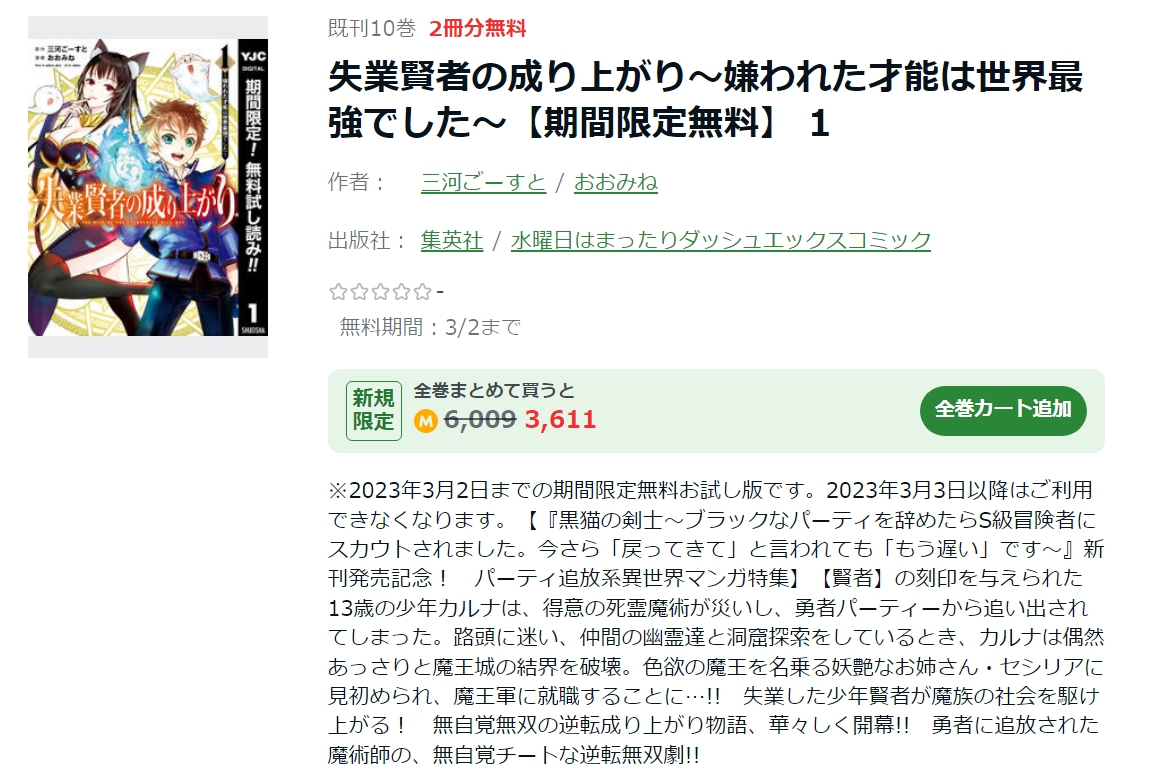
Task: Click 全巻カート追加 button
Action: (1003, 410)
